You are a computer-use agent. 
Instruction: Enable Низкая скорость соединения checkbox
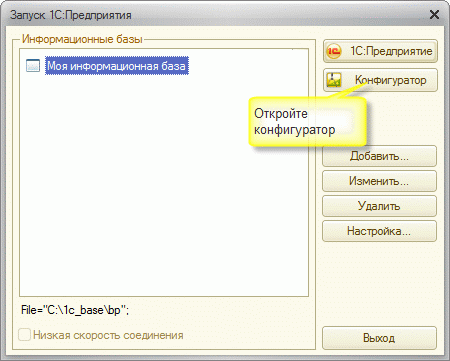tap(24, 335)
